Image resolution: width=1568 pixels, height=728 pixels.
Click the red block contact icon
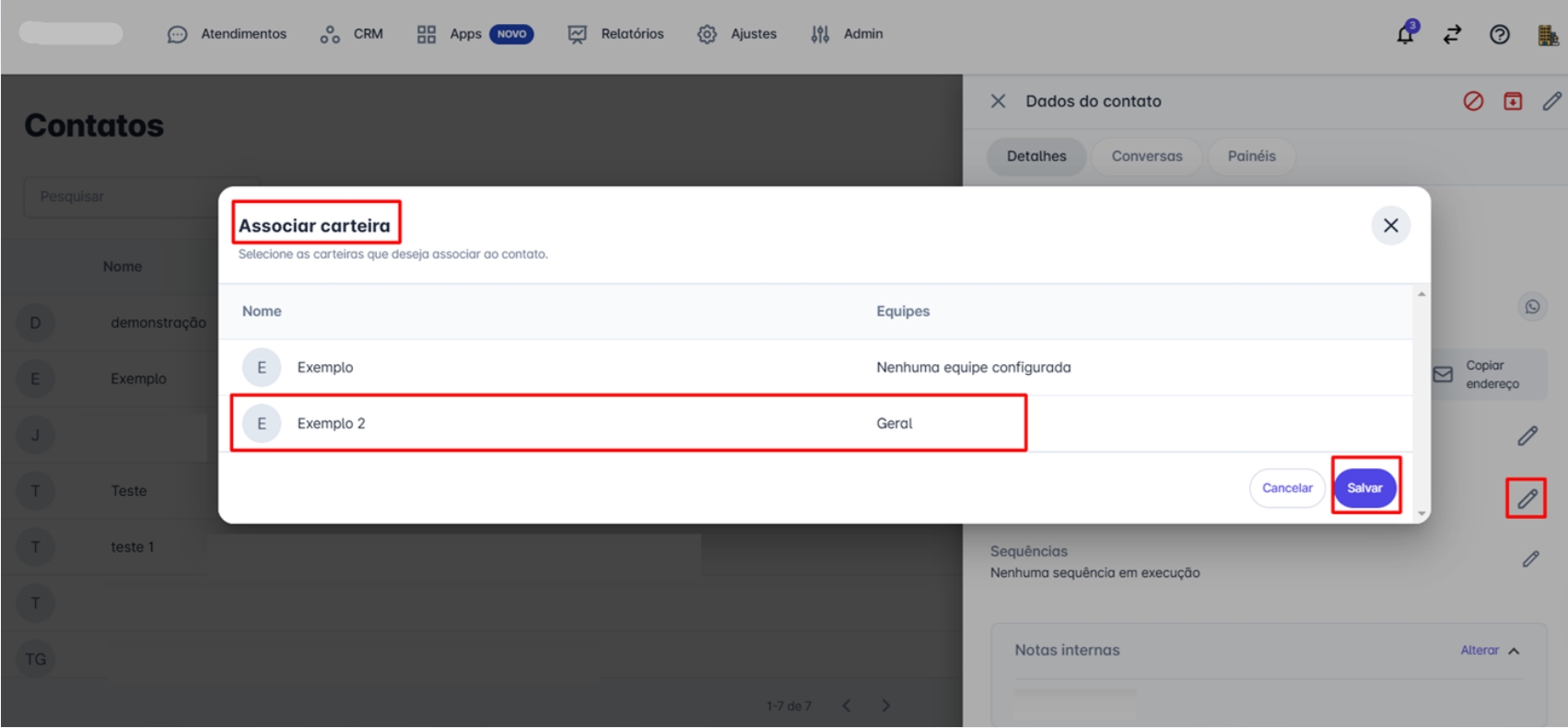1473,101
